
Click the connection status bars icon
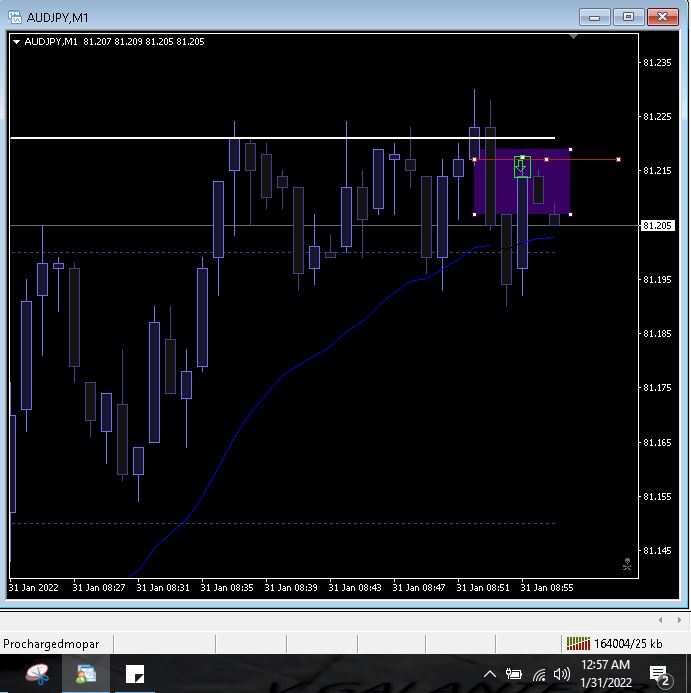(578, 644)
